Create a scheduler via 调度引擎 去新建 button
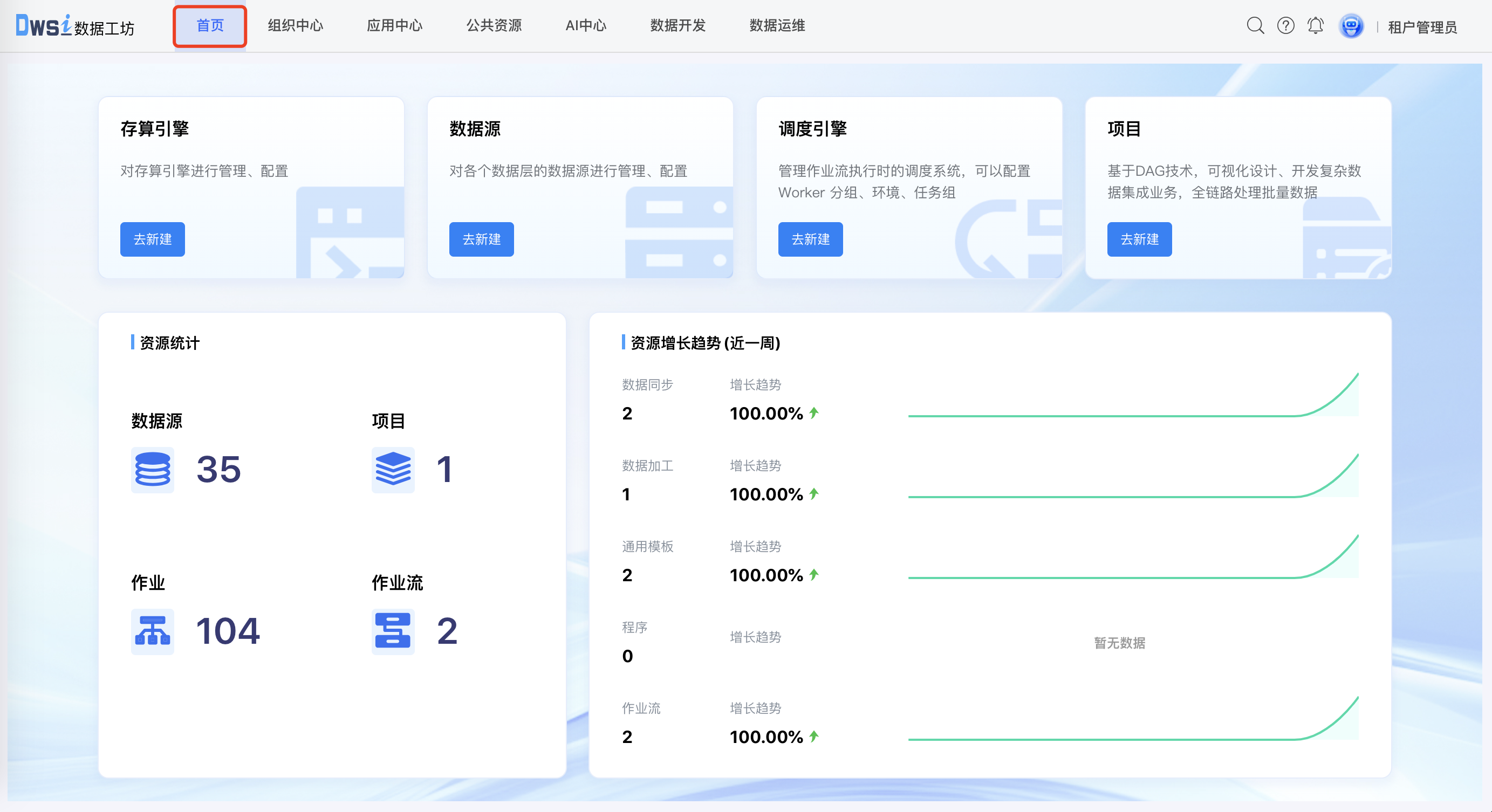The height and width of the screenshot is (812, 1492). [x=810, y=239]
